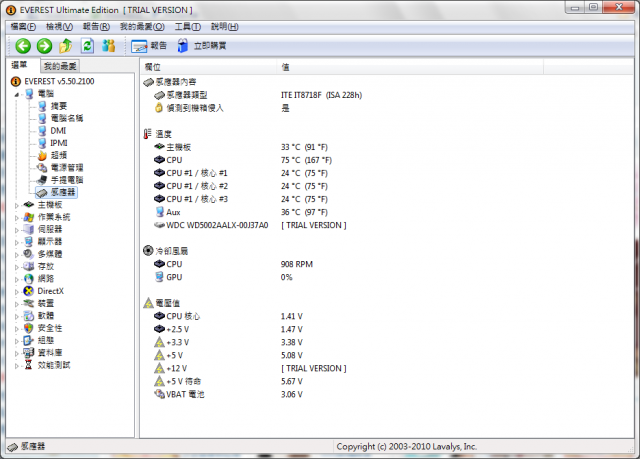Click the monitor icon beside Aux

pyautogui.click(x=160, y=212)
